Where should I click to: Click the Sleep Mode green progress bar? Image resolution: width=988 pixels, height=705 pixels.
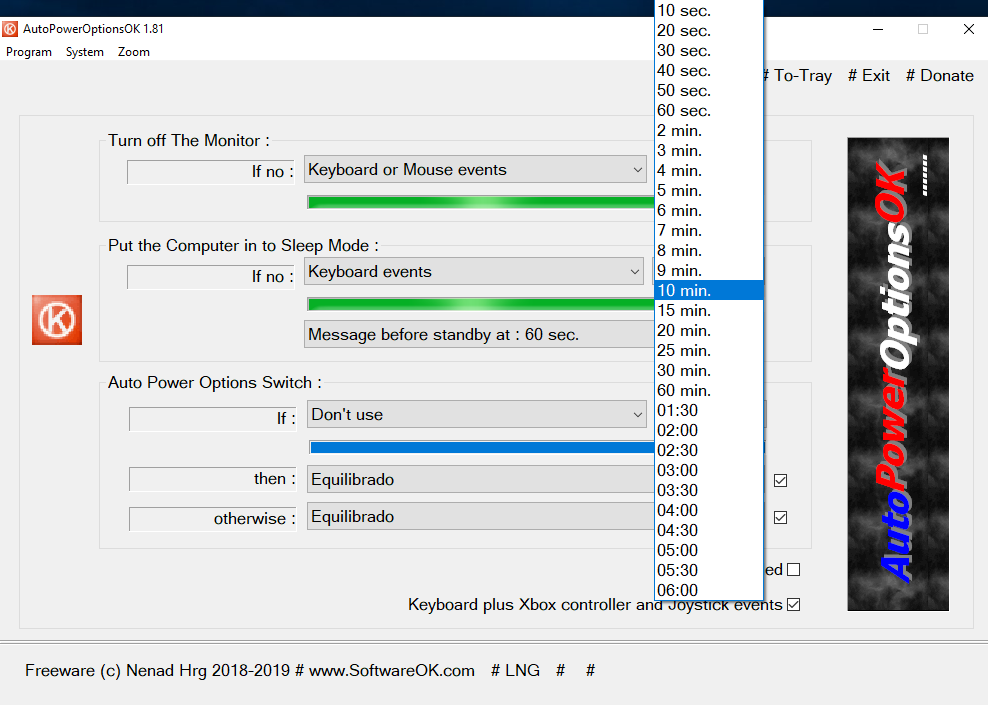[481, 304]
